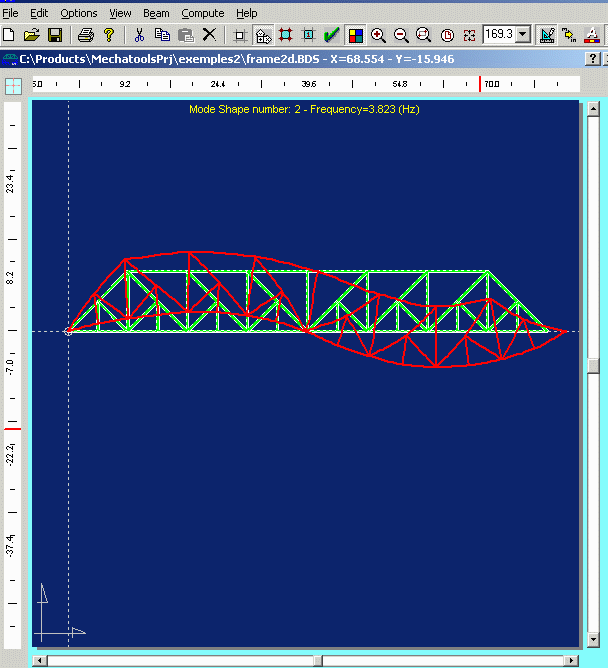This screenshot has width=608, height=668.
Task: Open a file with the folder icon
Action: pos(32,35)
